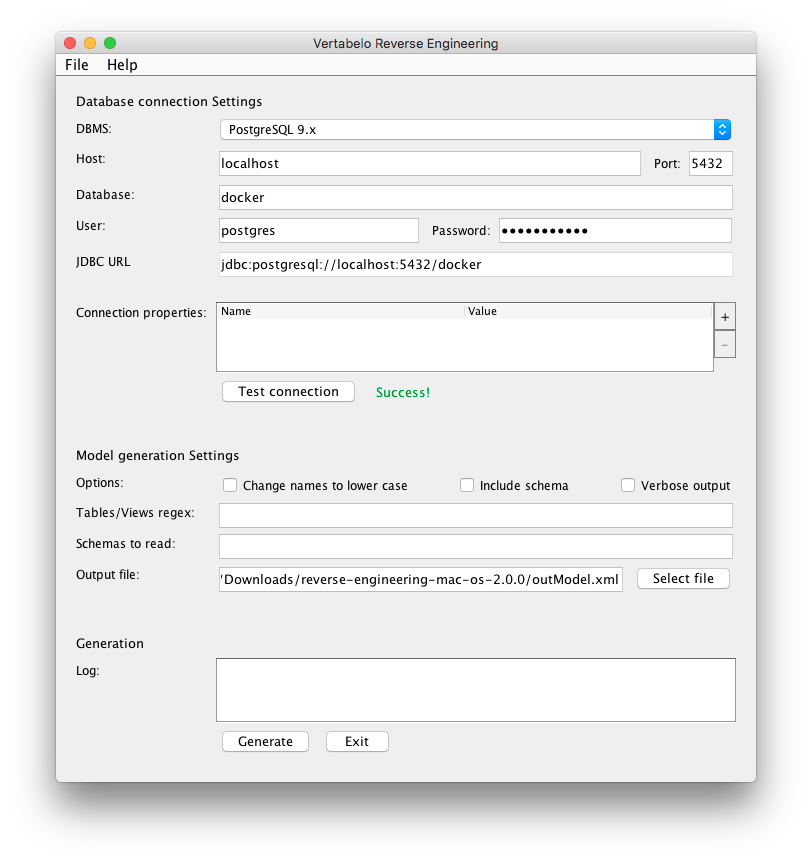
Task: Open the File menu
Action: click(x=76, y=65)
